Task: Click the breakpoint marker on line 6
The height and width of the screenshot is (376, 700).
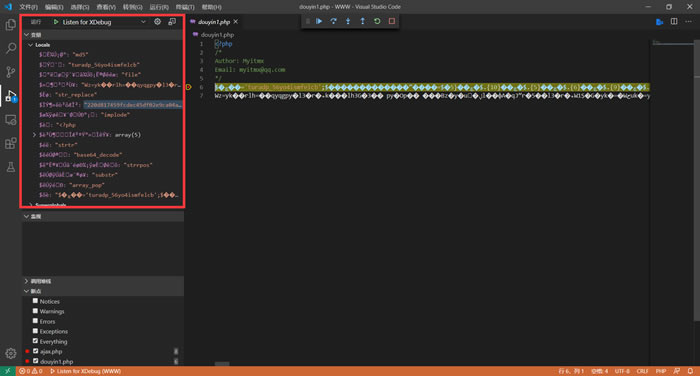Action: point(188,87)
